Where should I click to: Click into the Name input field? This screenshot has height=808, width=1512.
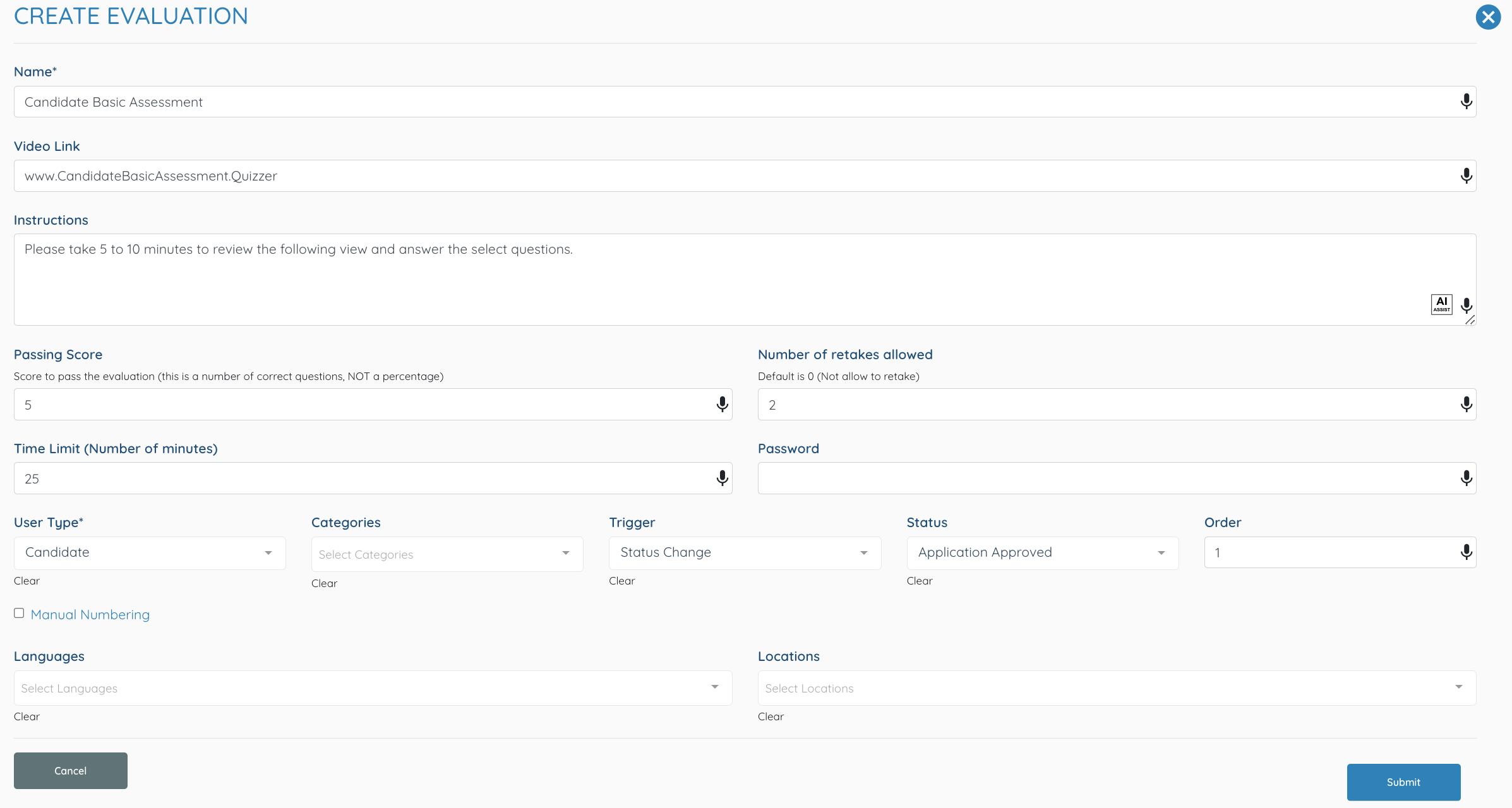[745, 102]
